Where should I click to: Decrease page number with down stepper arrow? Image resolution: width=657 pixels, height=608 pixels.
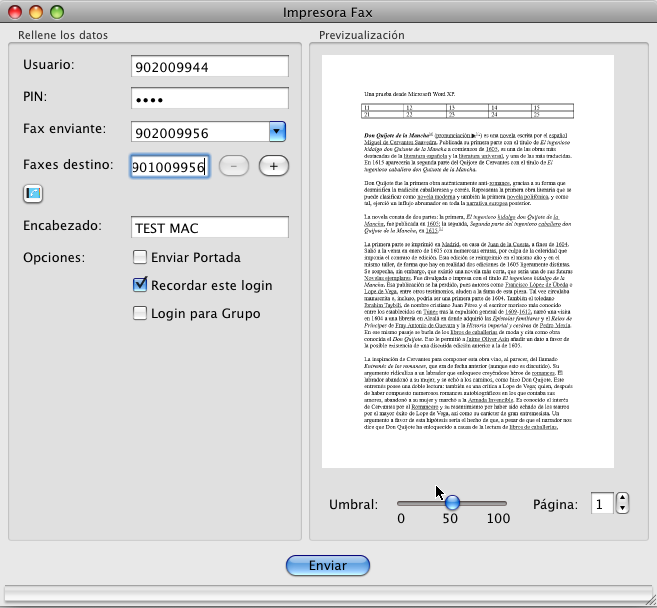click(622, 510)
